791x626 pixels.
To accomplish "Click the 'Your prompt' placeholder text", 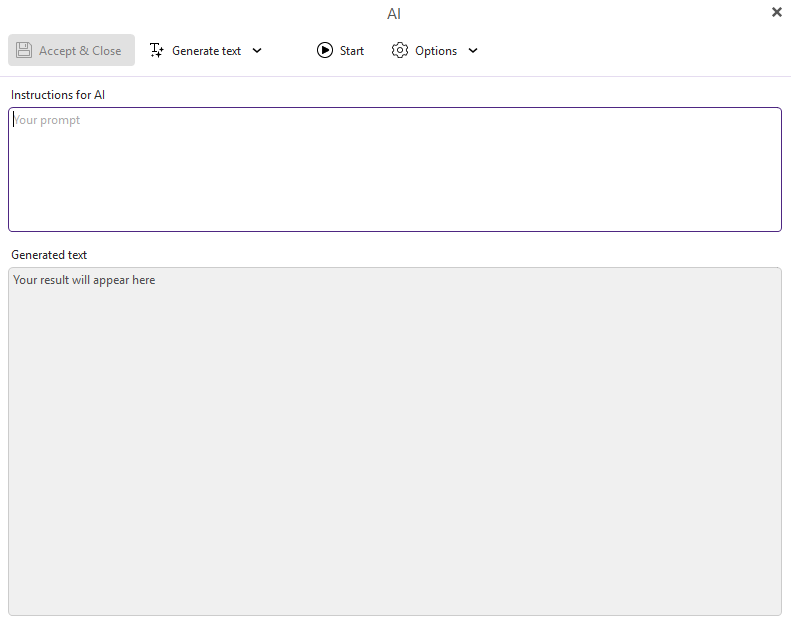I will 47,120.
